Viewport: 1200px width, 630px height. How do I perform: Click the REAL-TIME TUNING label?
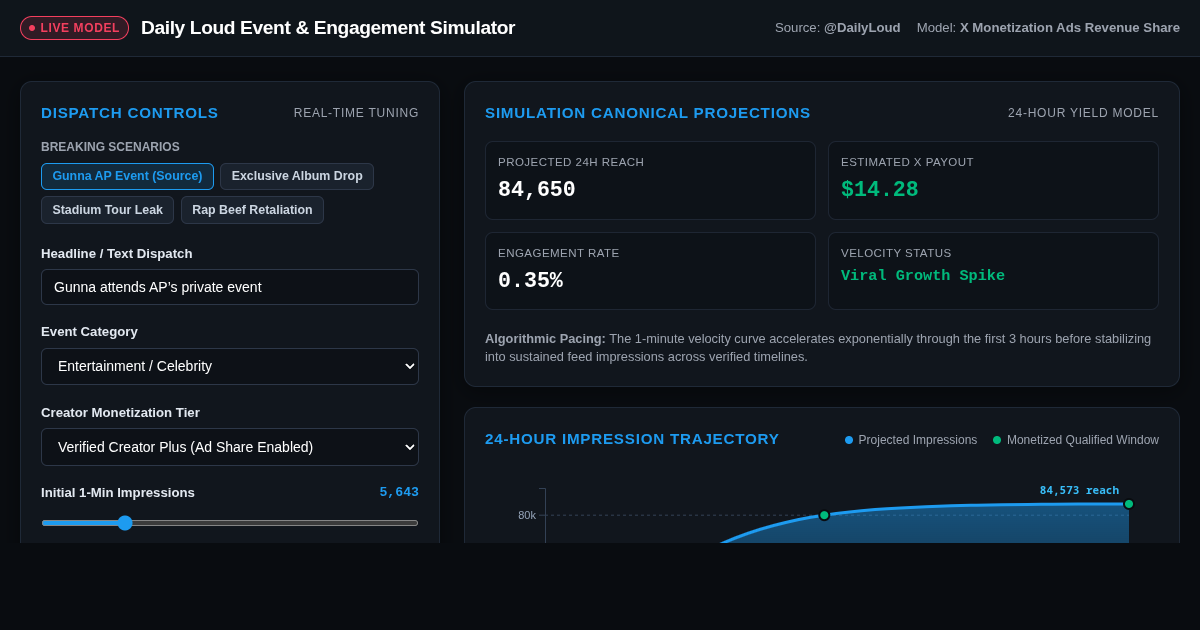point(356,113)
